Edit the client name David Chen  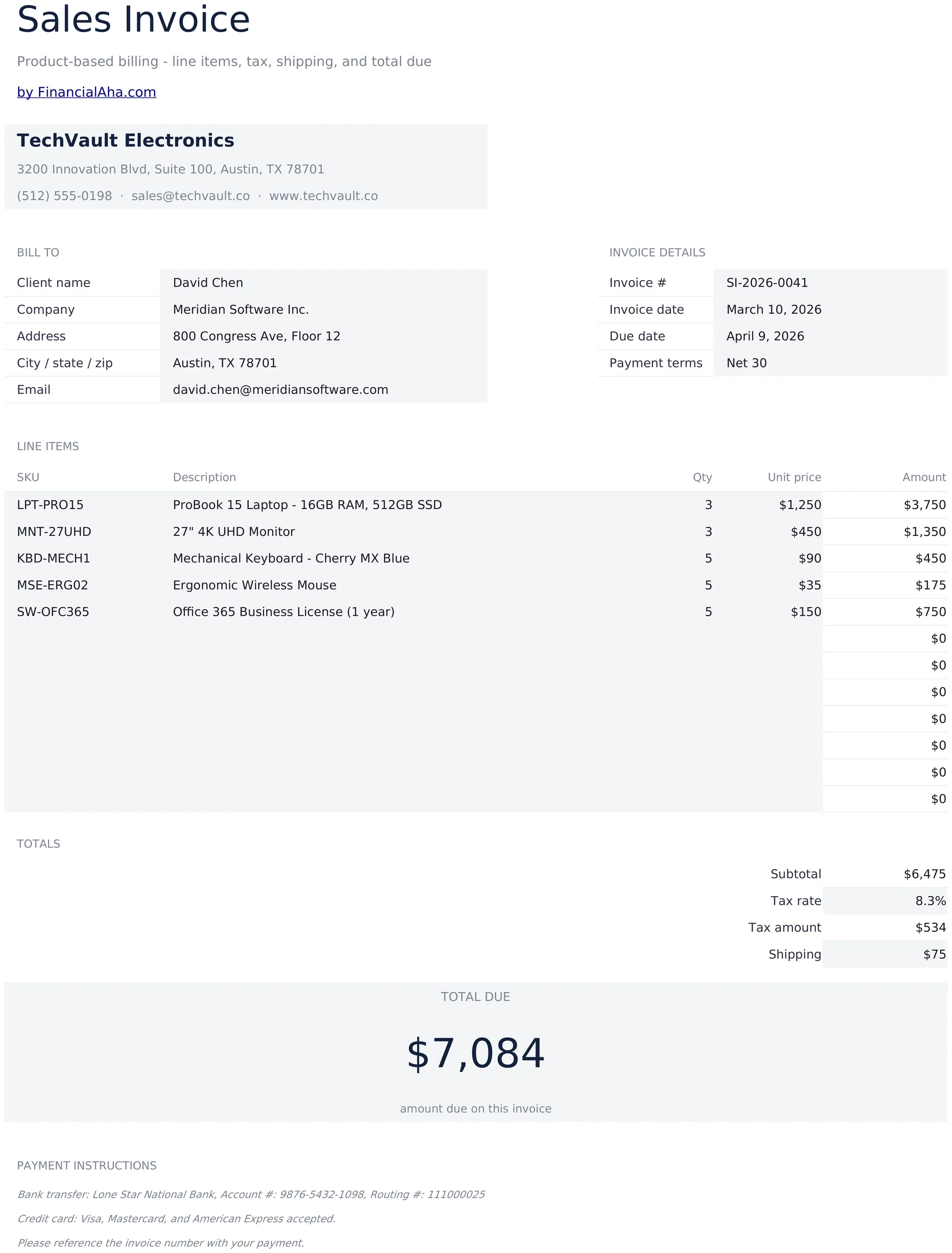click(x=324, y=283)
